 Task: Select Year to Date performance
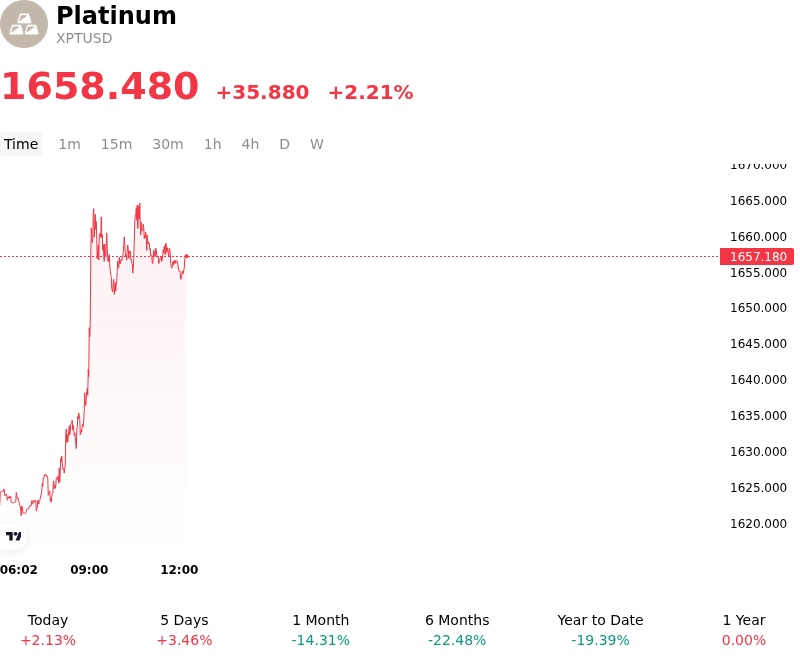600,630
